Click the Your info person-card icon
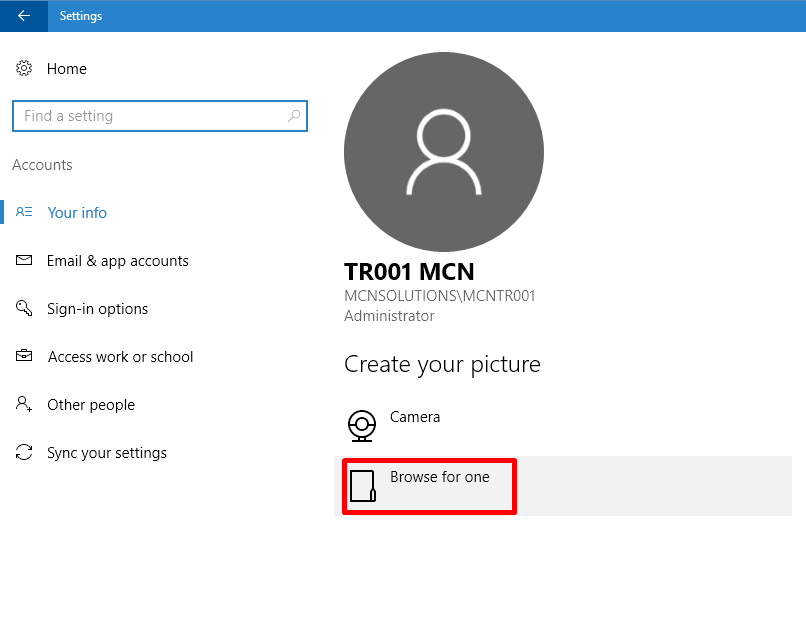Screen dimensions: 806x642 pyautogui.click(x=24, y=212)
